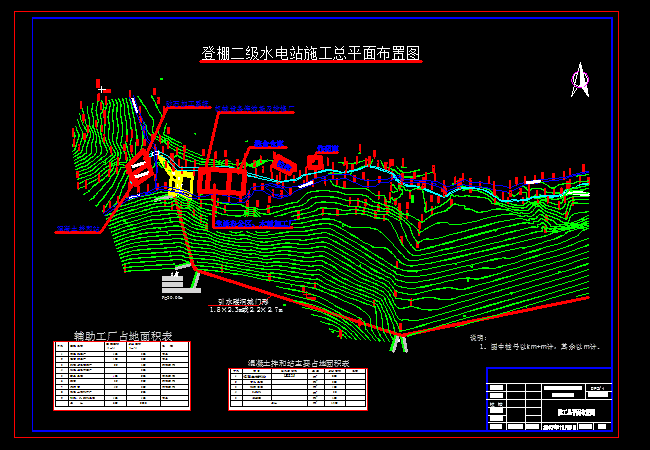Screen dimensions: 650x450
Task: Select the white tunnel outlet symbol at bottom
Action: [399, 342]
